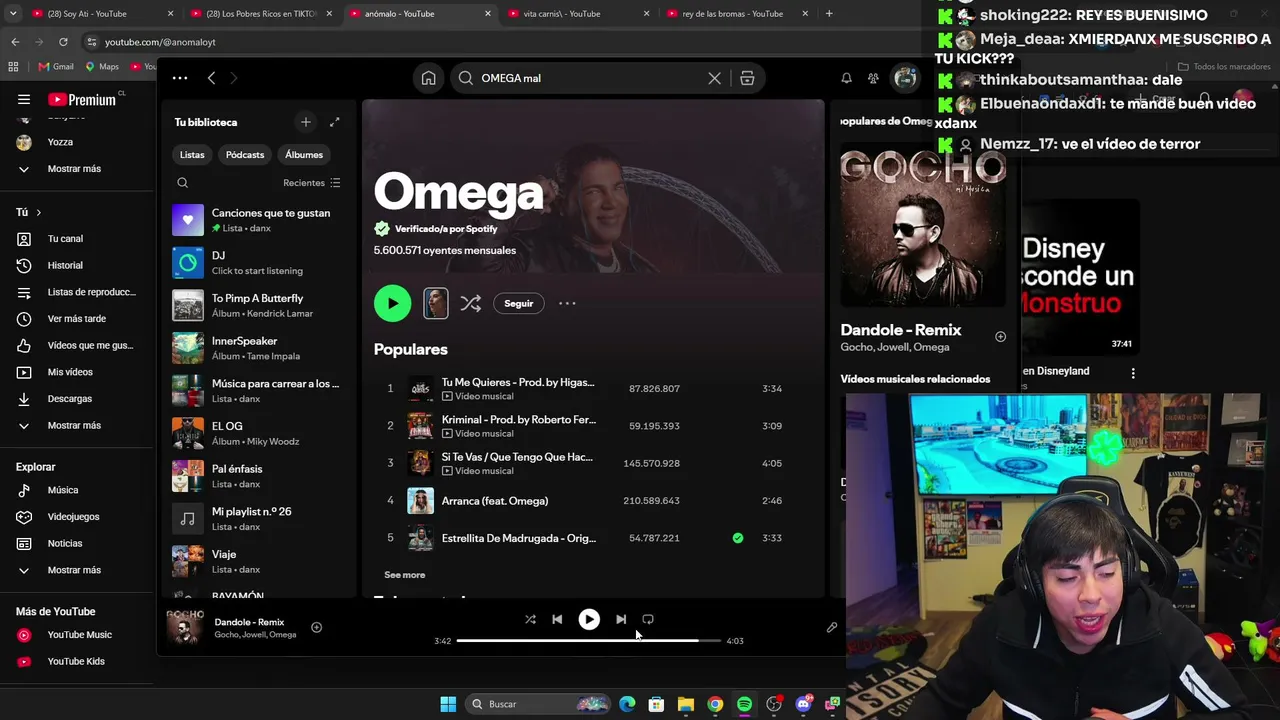Clear the Spotify search text with X

714,78
